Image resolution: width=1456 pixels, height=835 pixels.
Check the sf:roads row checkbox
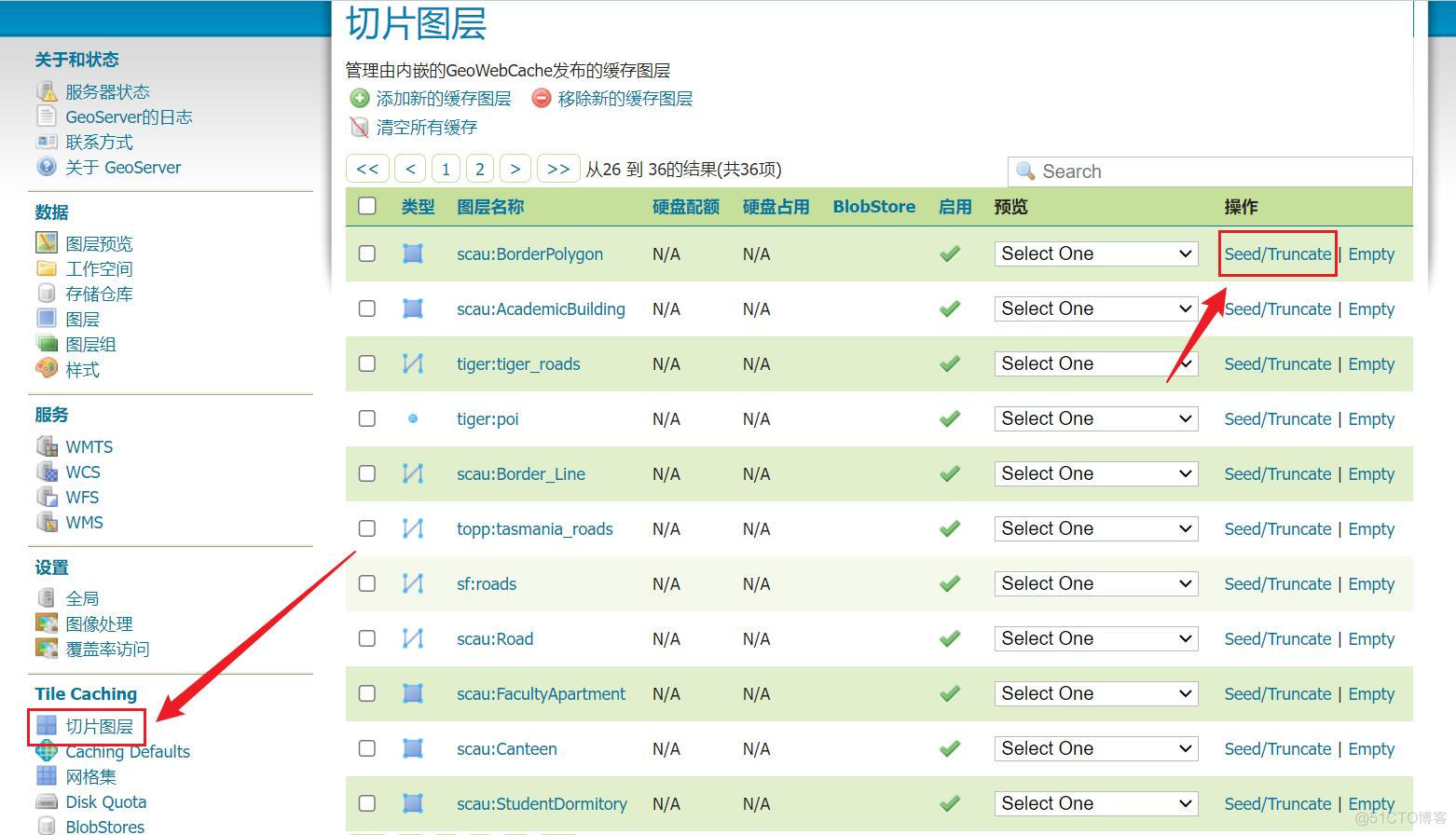pyautogui.click(x=367, y=583)
